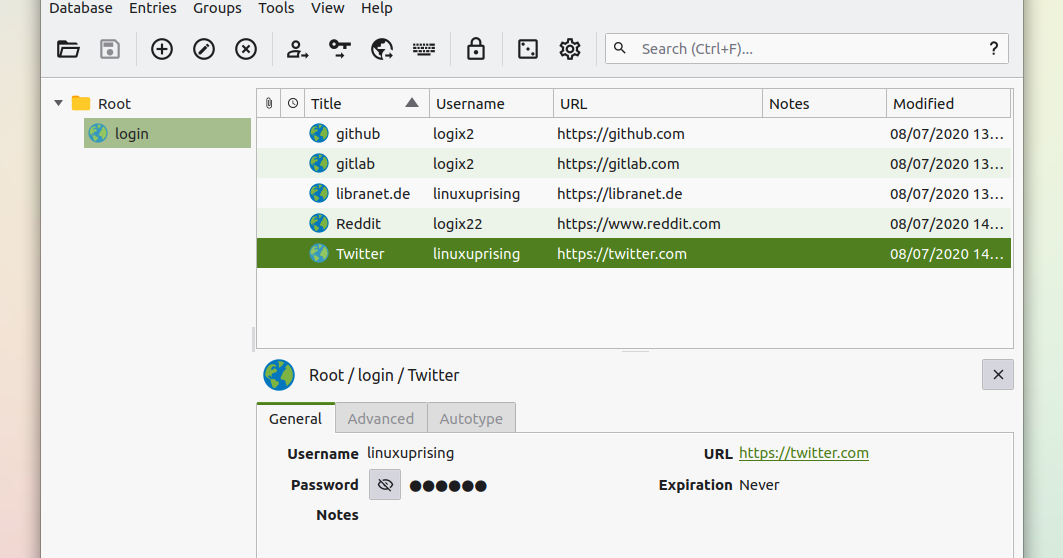Open the Database menu

[x=81, y=8]
